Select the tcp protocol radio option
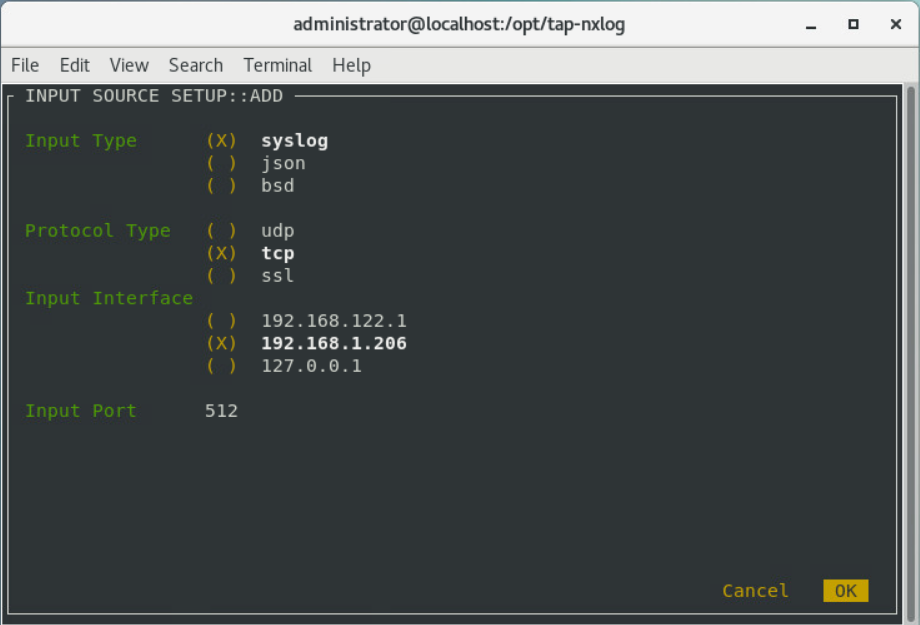The width and height of the screenshot is (920, 625). (221, 253)
